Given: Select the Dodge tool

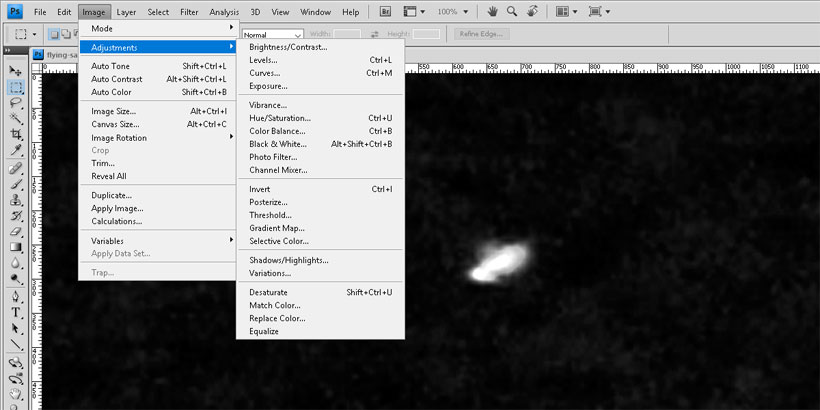Looking at the screenshot, I should (x=16, y=279).
